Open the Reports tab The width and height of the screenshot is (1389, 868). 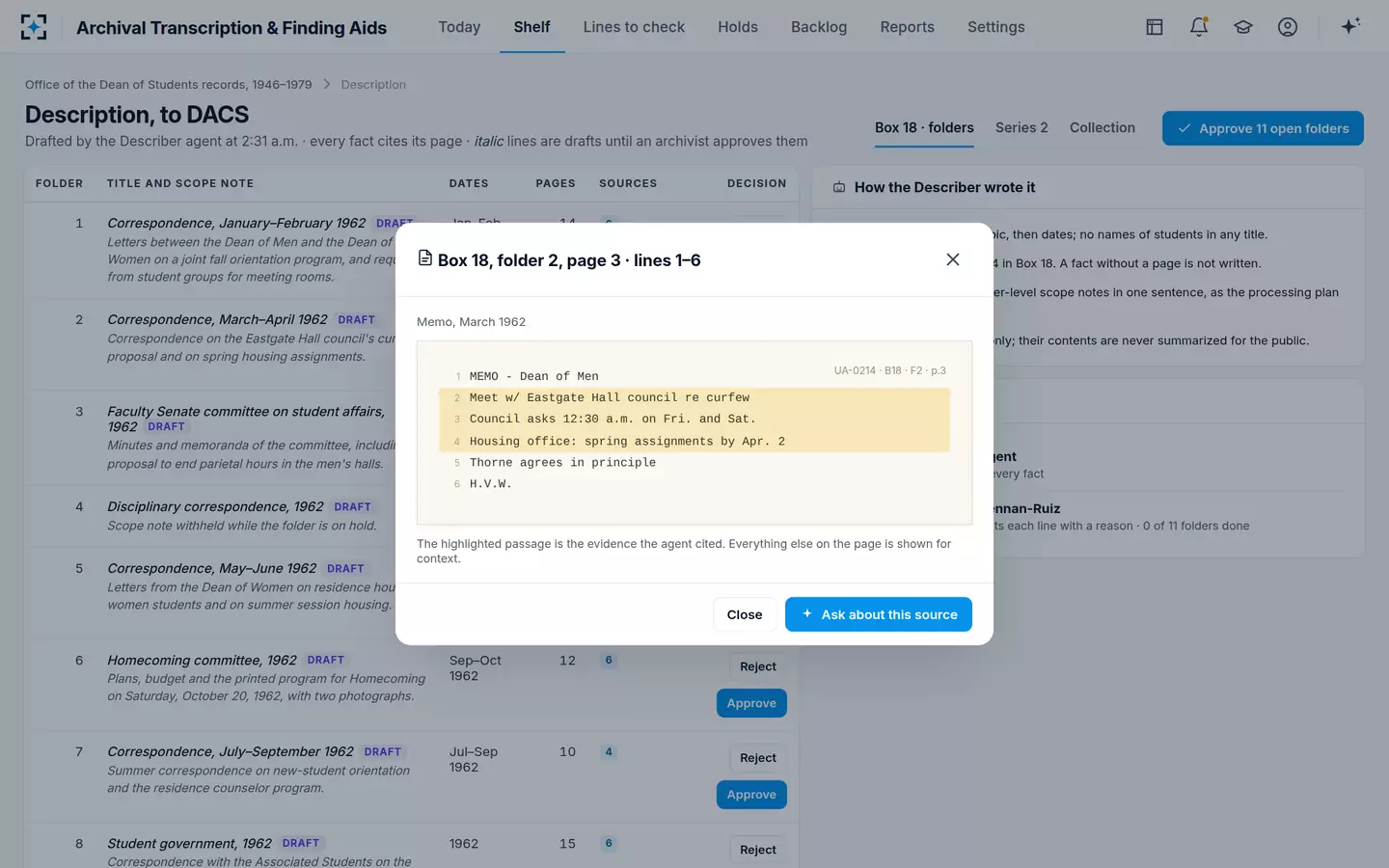[907, 27]
